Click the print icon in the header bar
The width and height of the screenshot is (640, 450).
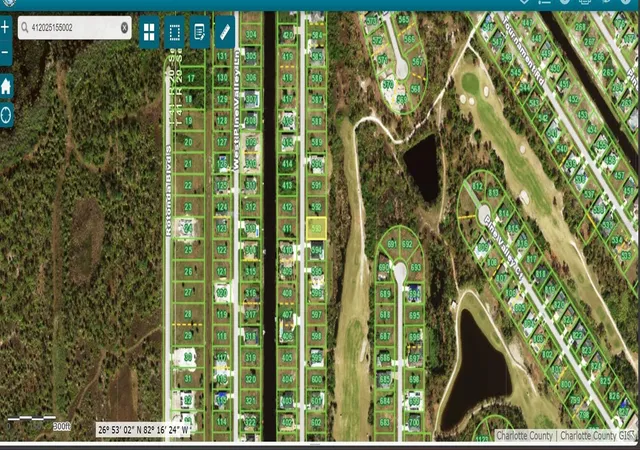click(x=584, y=2)
